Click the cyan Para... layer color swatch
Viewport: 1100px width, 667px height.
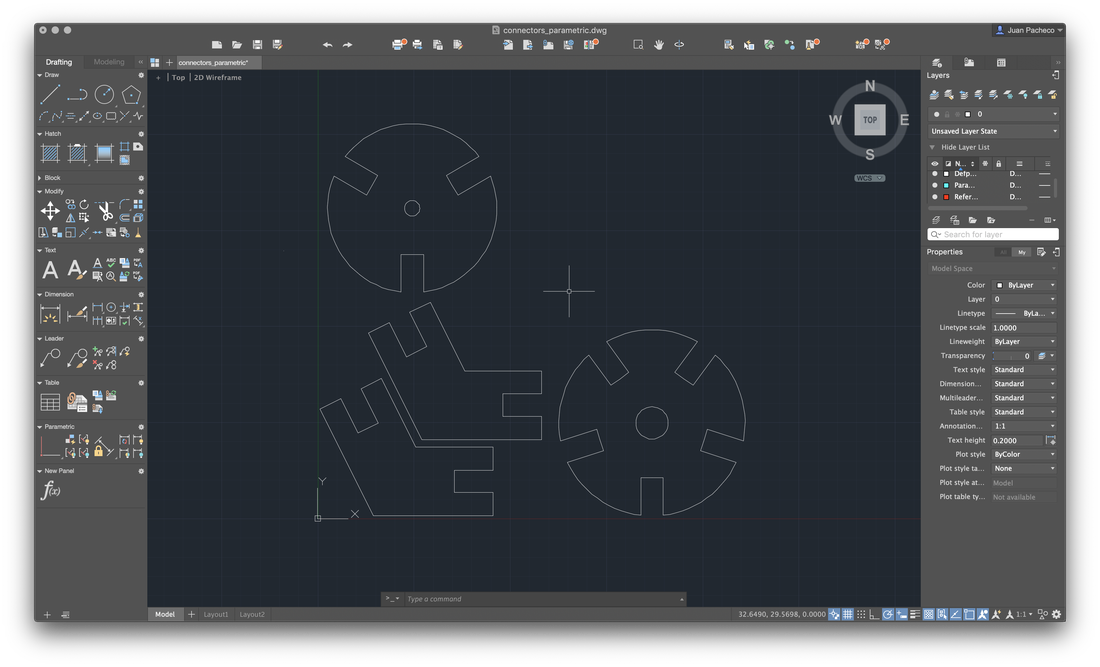click(946, 185)
